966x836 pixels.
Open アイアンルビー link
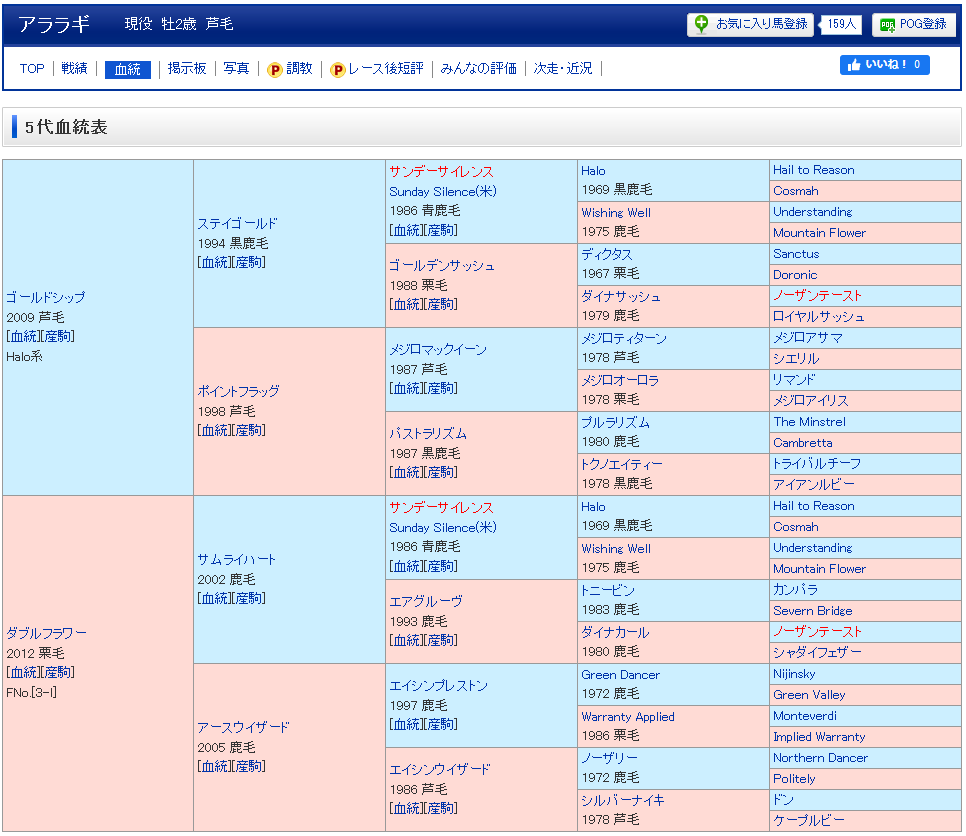(x=814, y=485)
